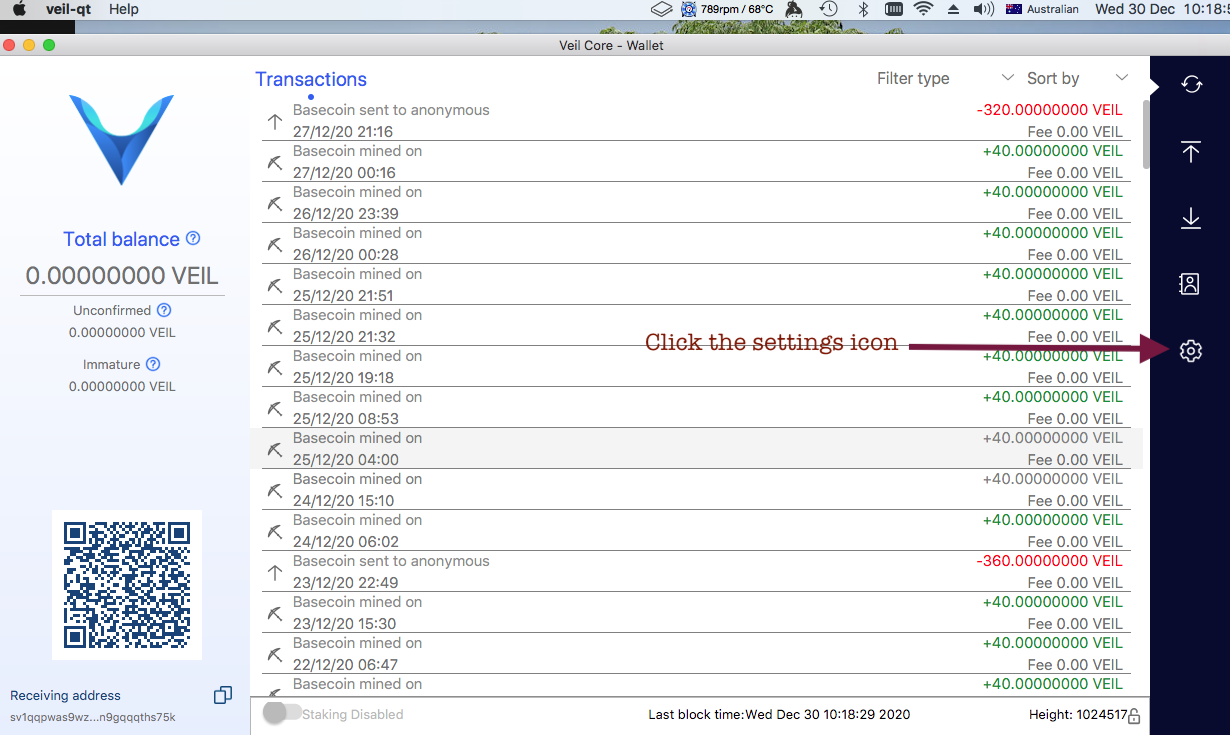The image size is (1230, 735).
Task: Click the Last block time status text
Action: click(779, 714)
